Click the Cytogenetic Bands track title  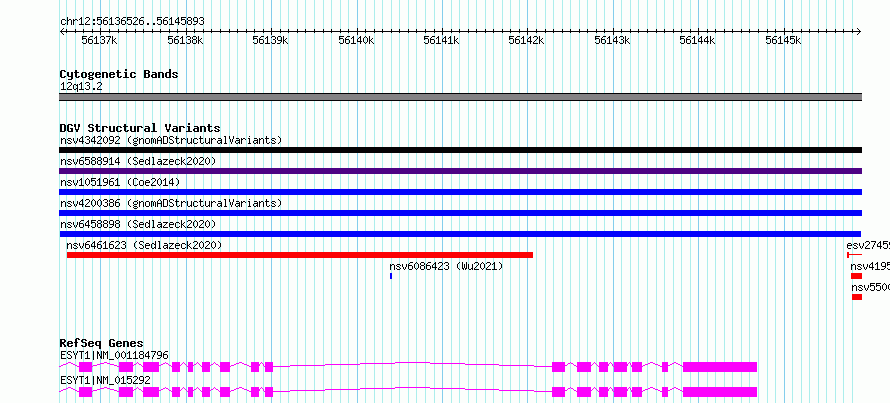[x=119, y=74]
